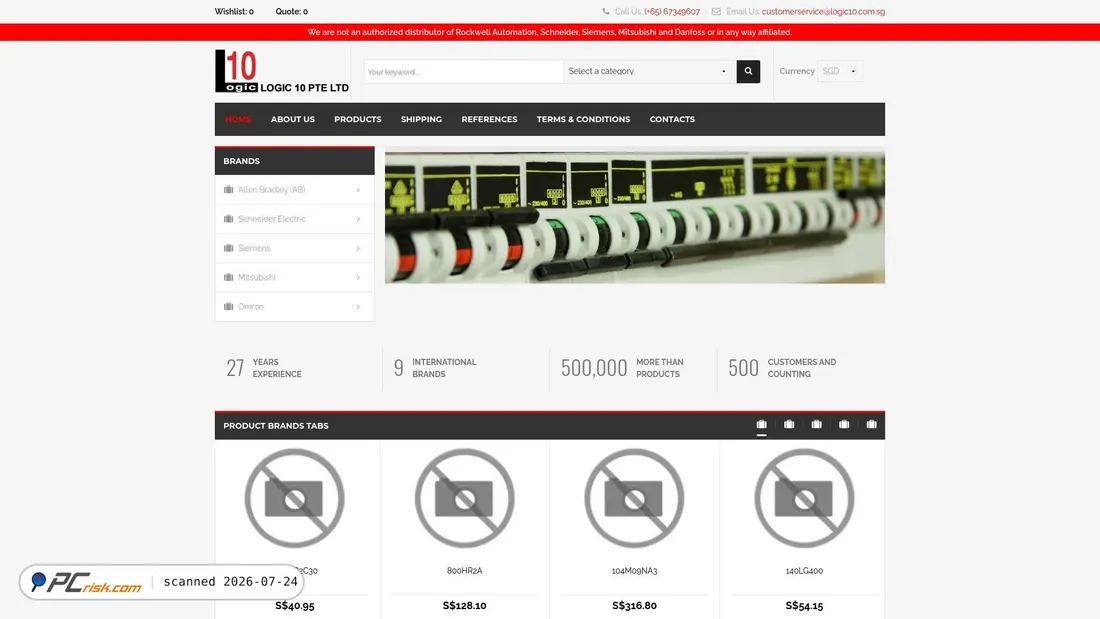Image resolution: width=1100 pixels, height=619 pixels.
Task: Open TERMS & CONDITIONS menu item
Action: tap(583, 119)
